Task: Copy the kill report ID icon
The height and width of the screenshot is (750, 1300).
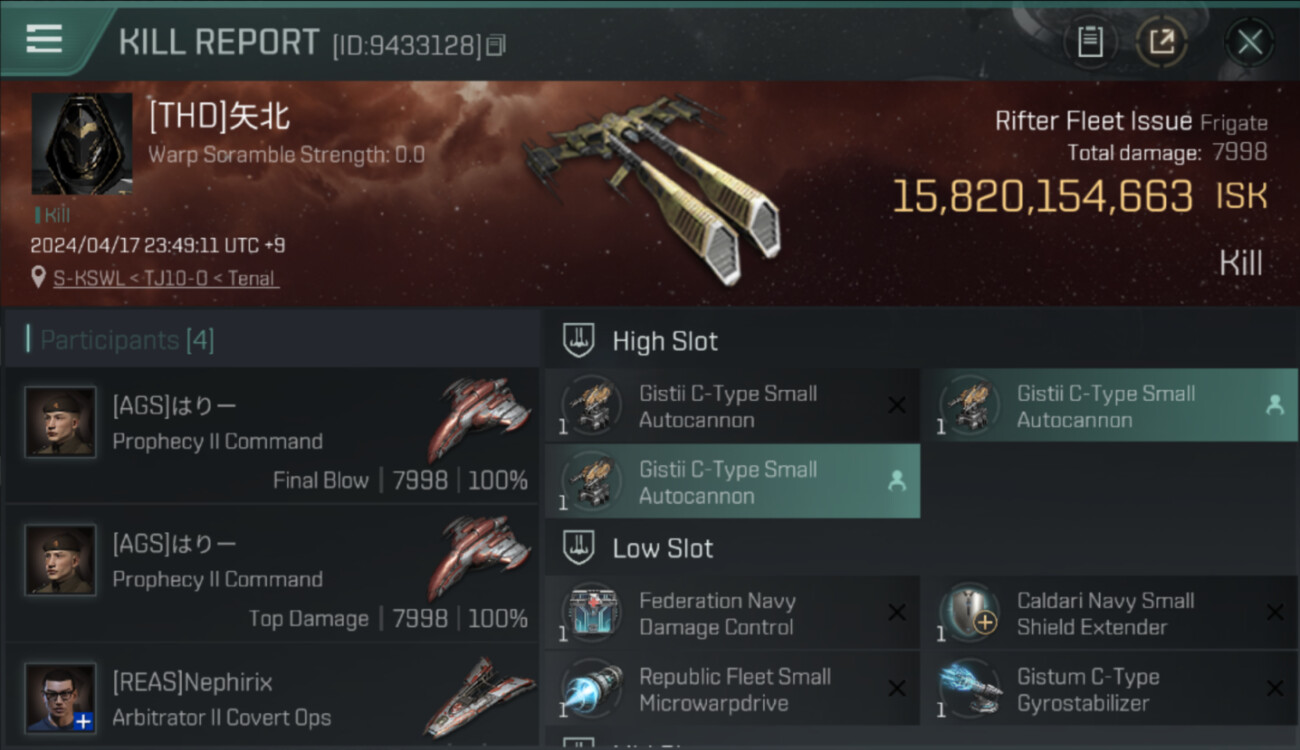Action: [x=496, y=45]
